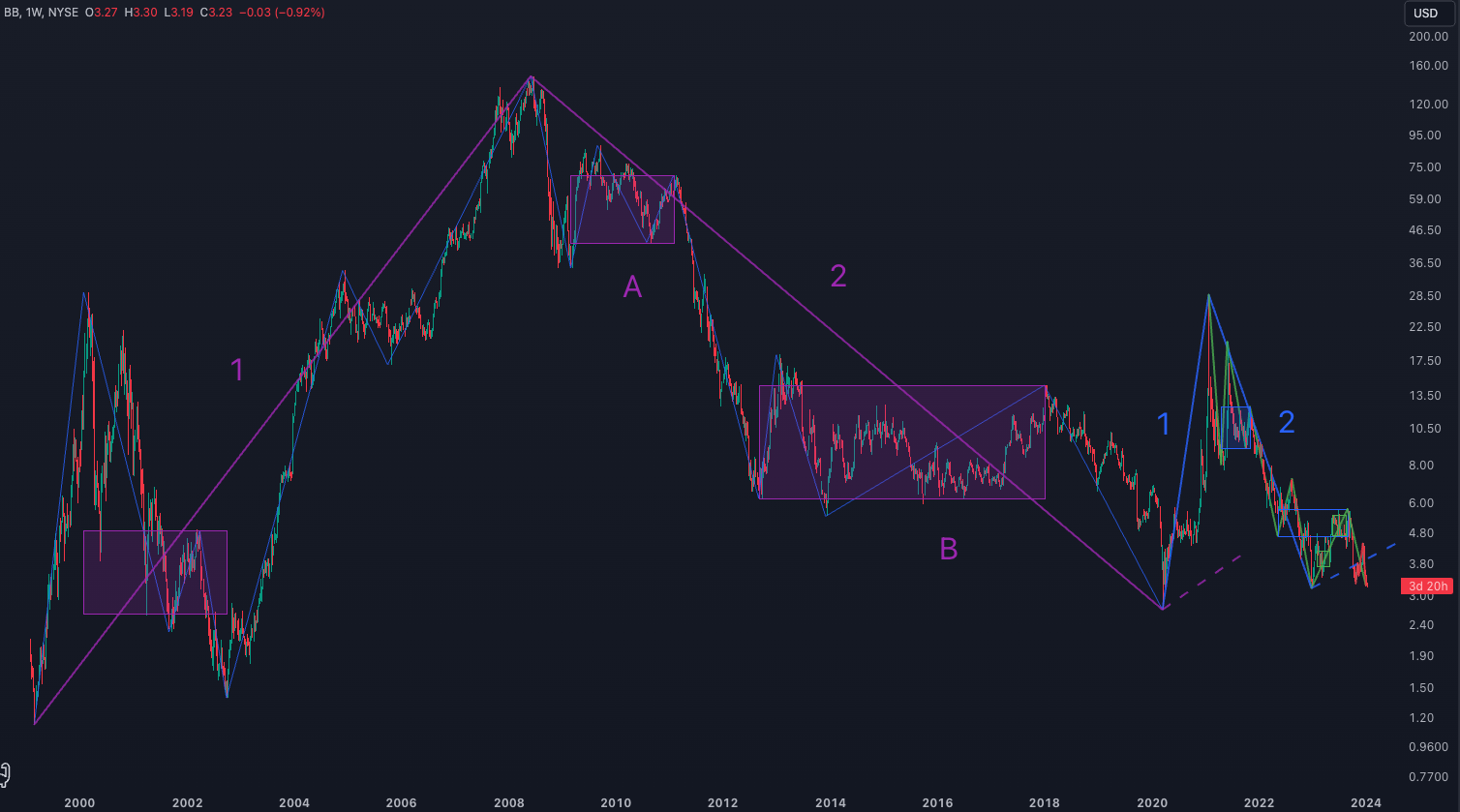Select the purple wave label B

click(x=949, y=550)
